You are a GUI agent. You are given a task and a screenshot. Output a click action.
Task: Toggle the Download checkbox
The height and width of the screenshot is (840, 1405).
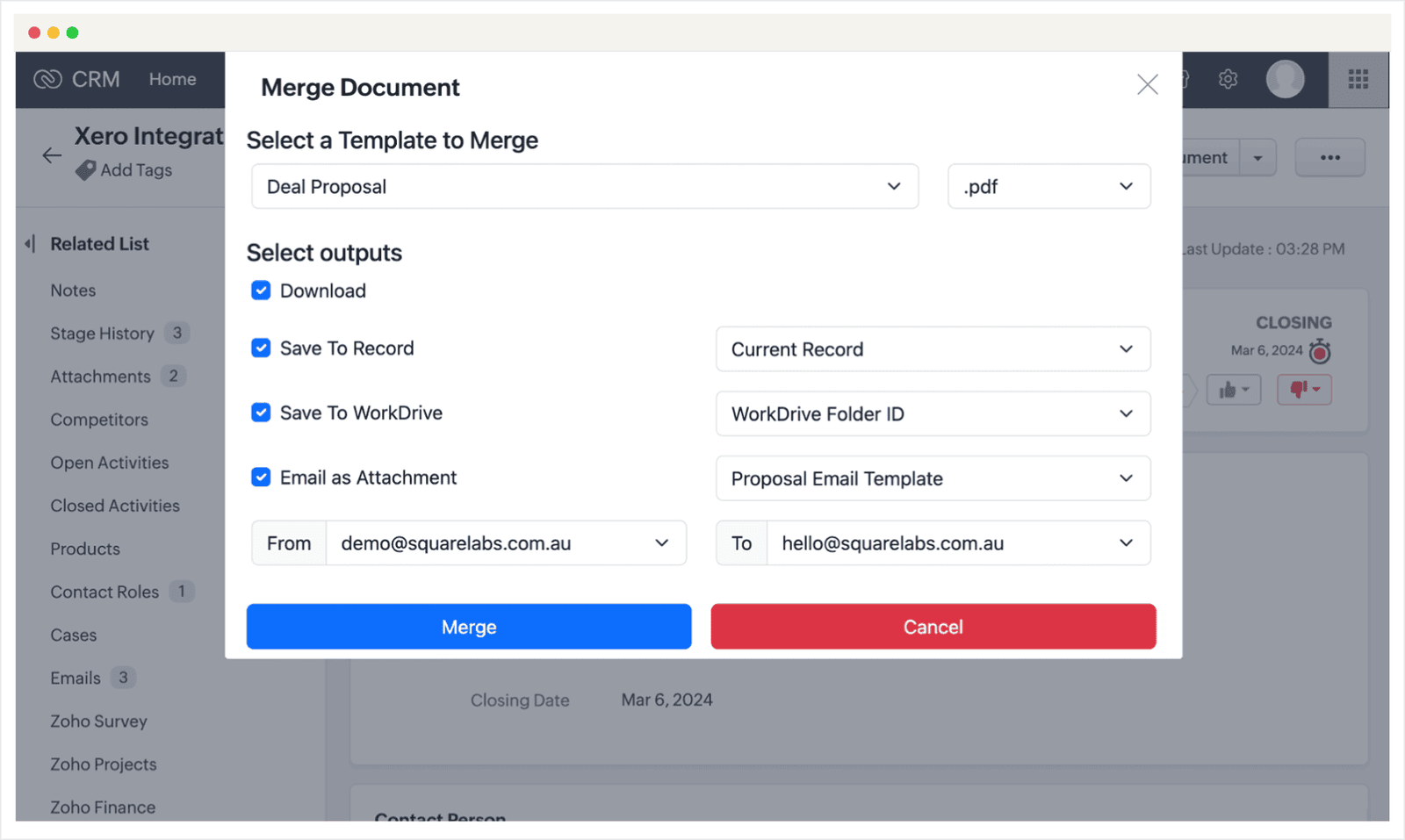[x=261, y=291]
